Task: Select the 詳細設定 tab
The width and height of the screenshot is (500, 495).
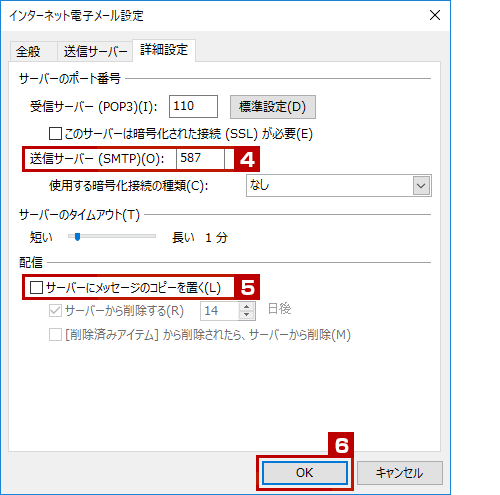Action: (x=164, y=50)
